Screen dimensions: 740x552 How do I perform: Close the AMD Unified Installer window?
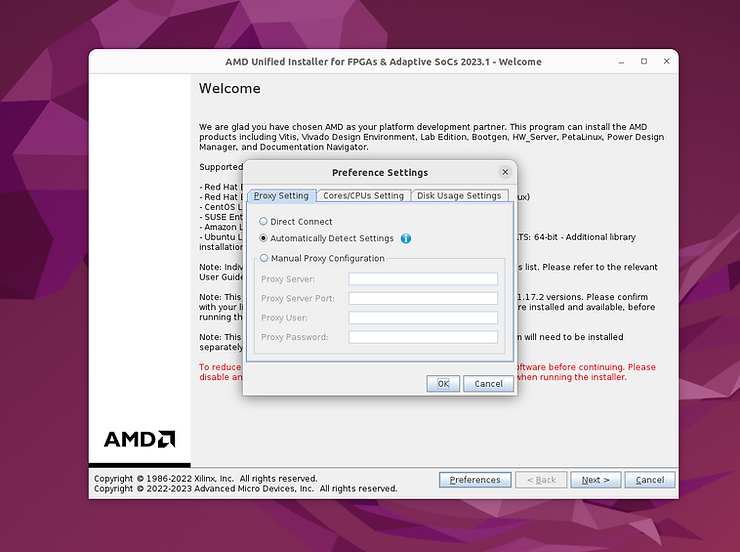(x=666, y=61)
